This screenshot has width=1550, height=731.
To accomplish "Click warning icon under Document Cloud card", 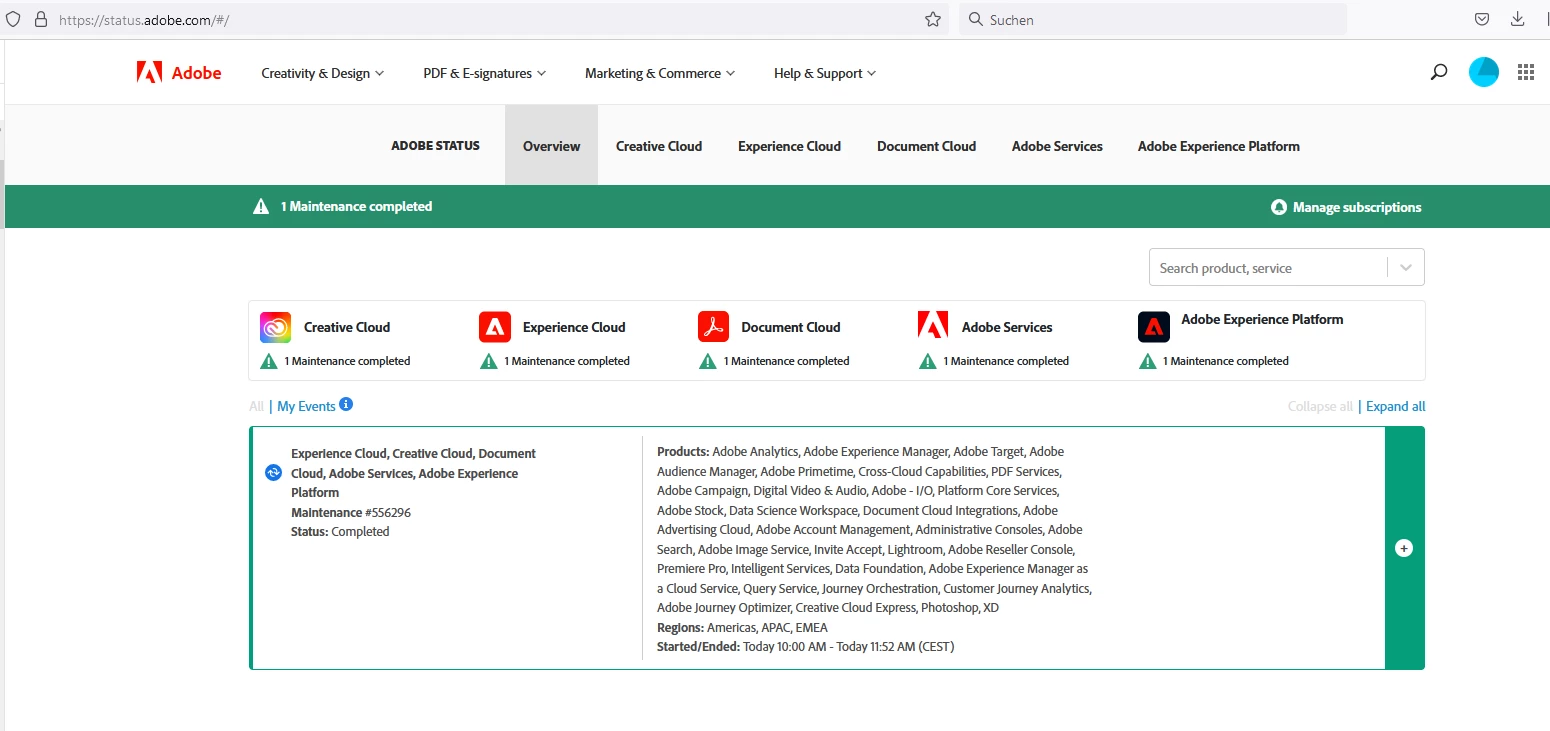I will [x=708, y=361].
